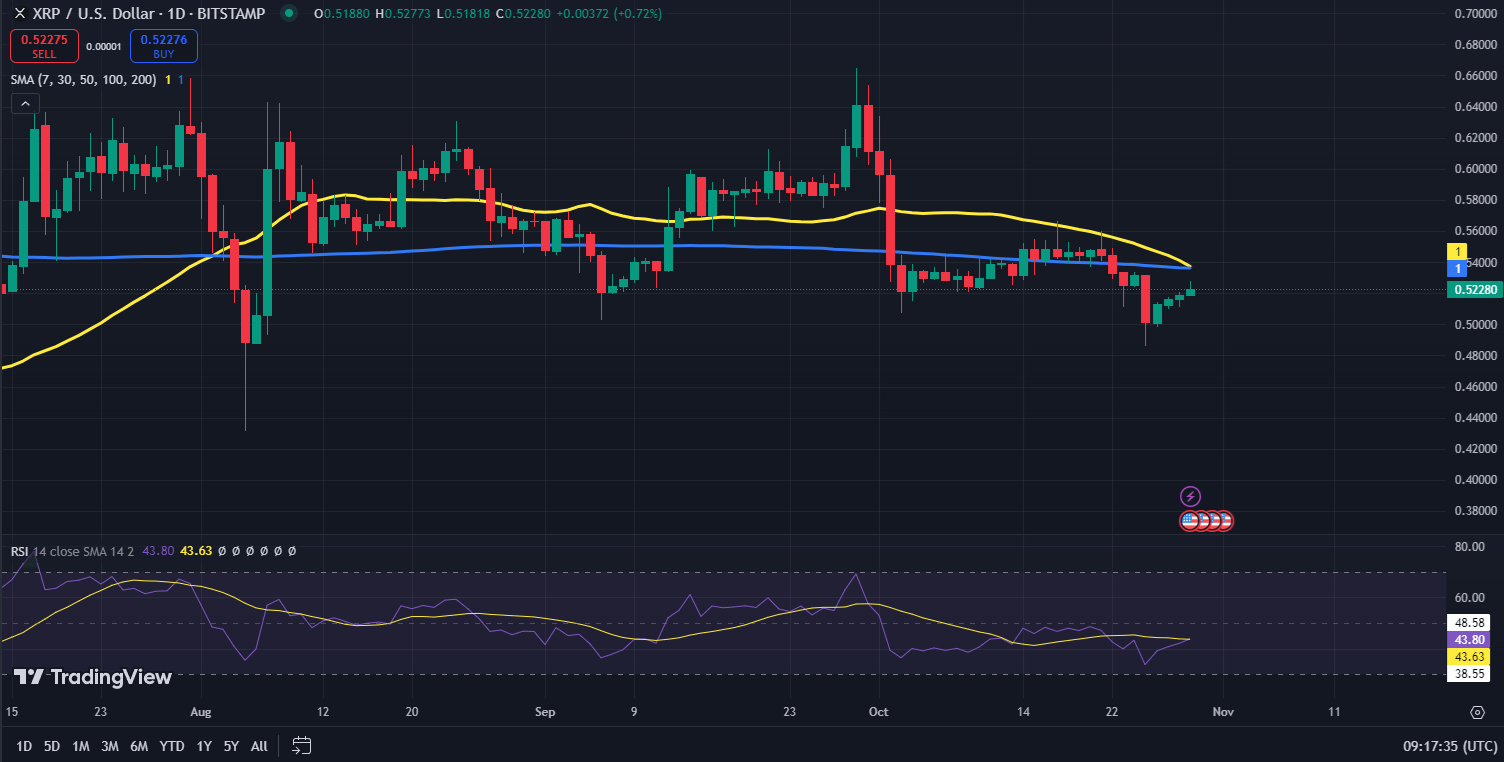Click the 0.00001 spread value
Viewport: 1504px width, 762px height.
click(x=104, y=46)
